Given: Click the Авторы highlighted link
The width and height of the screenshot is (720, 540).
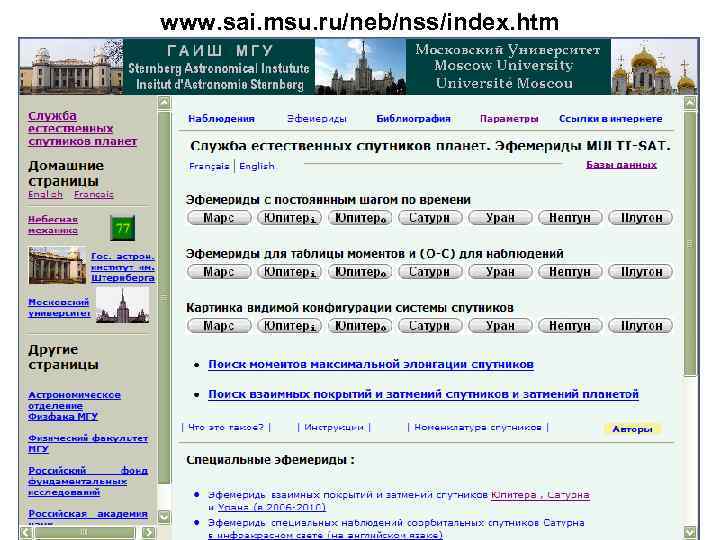Looking at the screenshot, I should (632, 429).
